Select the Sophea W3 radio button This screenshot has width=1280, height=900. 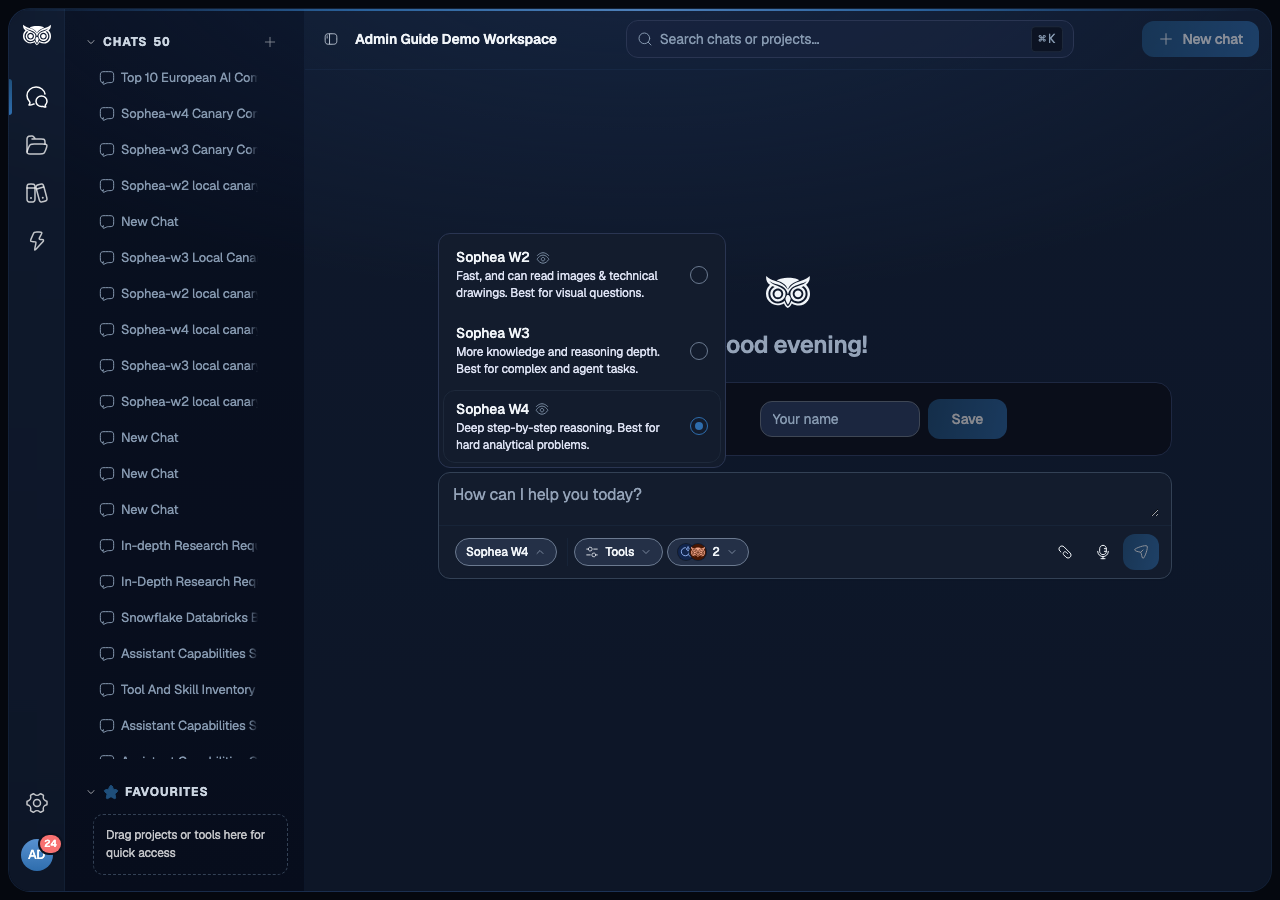click(699, 351)
